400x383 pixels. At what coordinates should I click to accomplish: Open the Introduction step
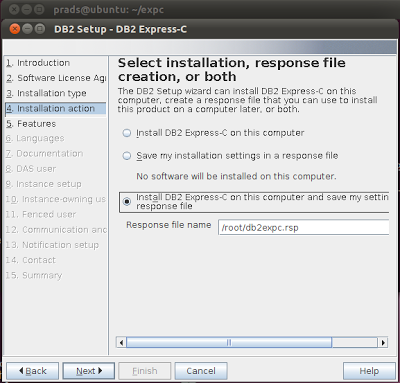click(x=38, y=63)
